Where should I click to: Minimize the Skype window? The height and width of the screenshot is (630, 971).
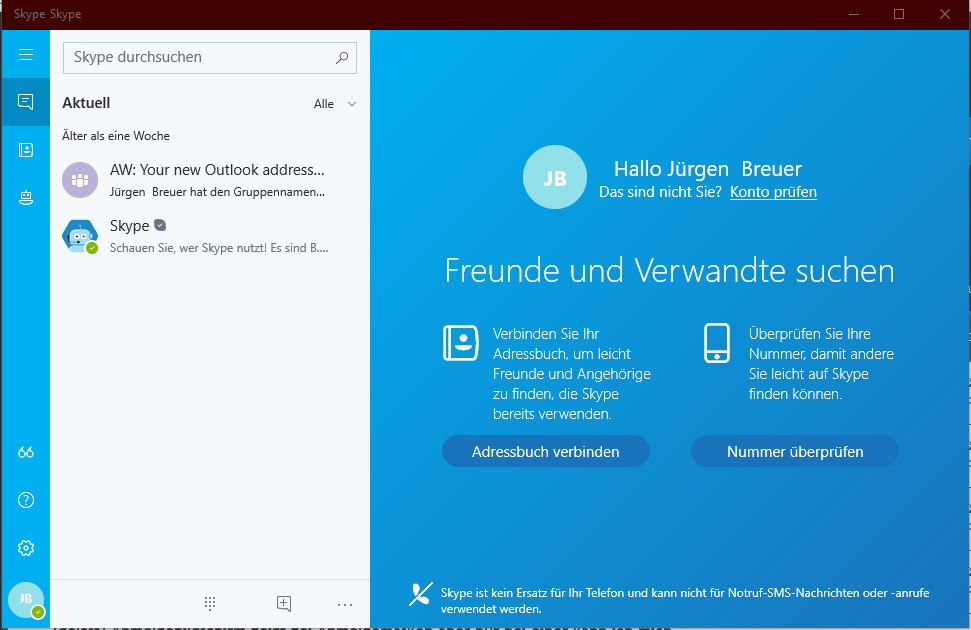[854, 14]
